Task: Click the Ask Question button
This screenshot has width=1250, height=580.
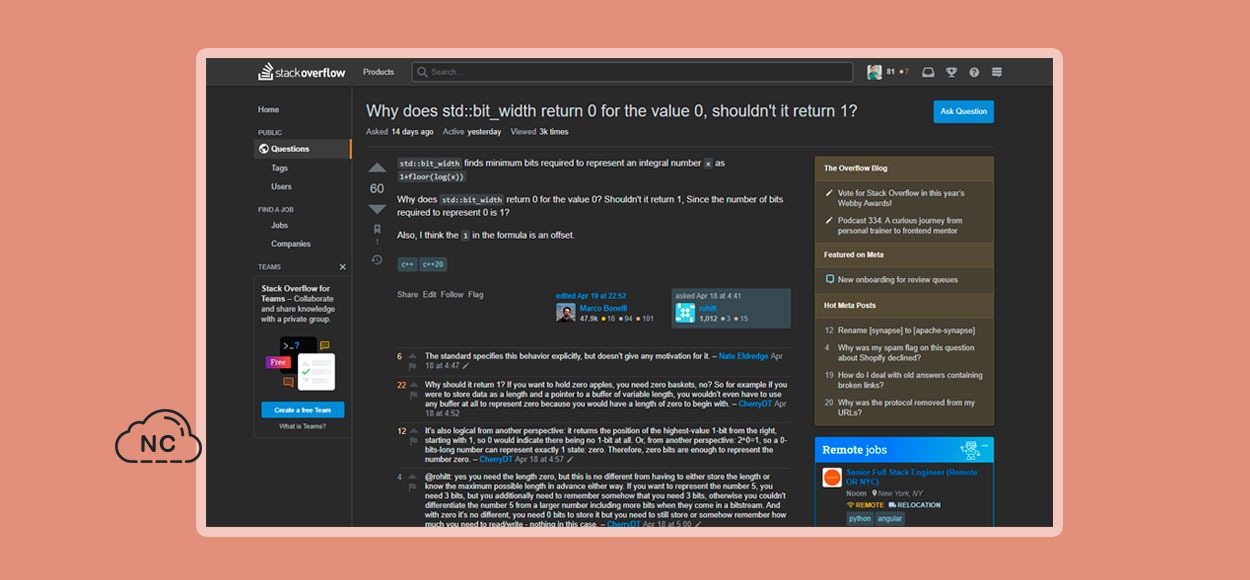Action: pyautogui.click(x=964, y=112)
